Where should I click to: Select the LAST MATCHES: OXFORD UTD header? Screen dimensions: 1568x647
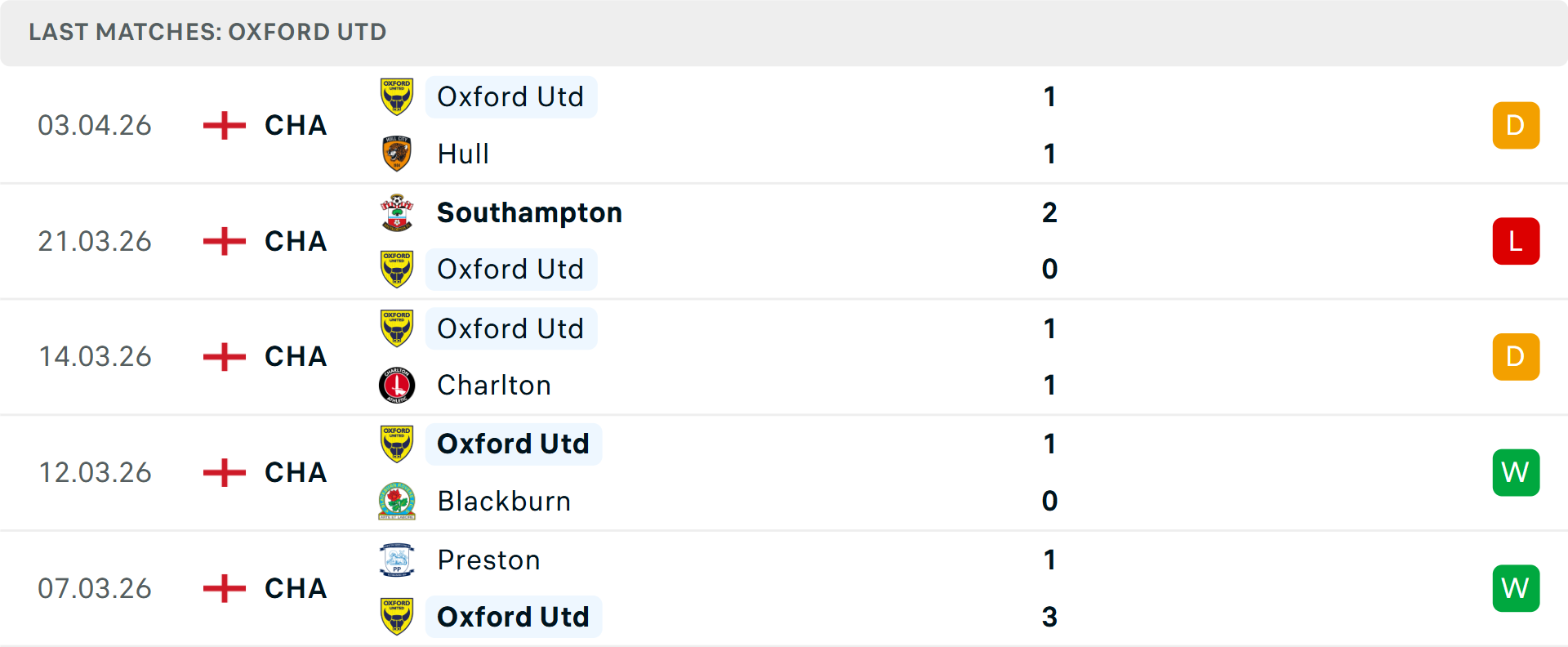pos(207,33)
